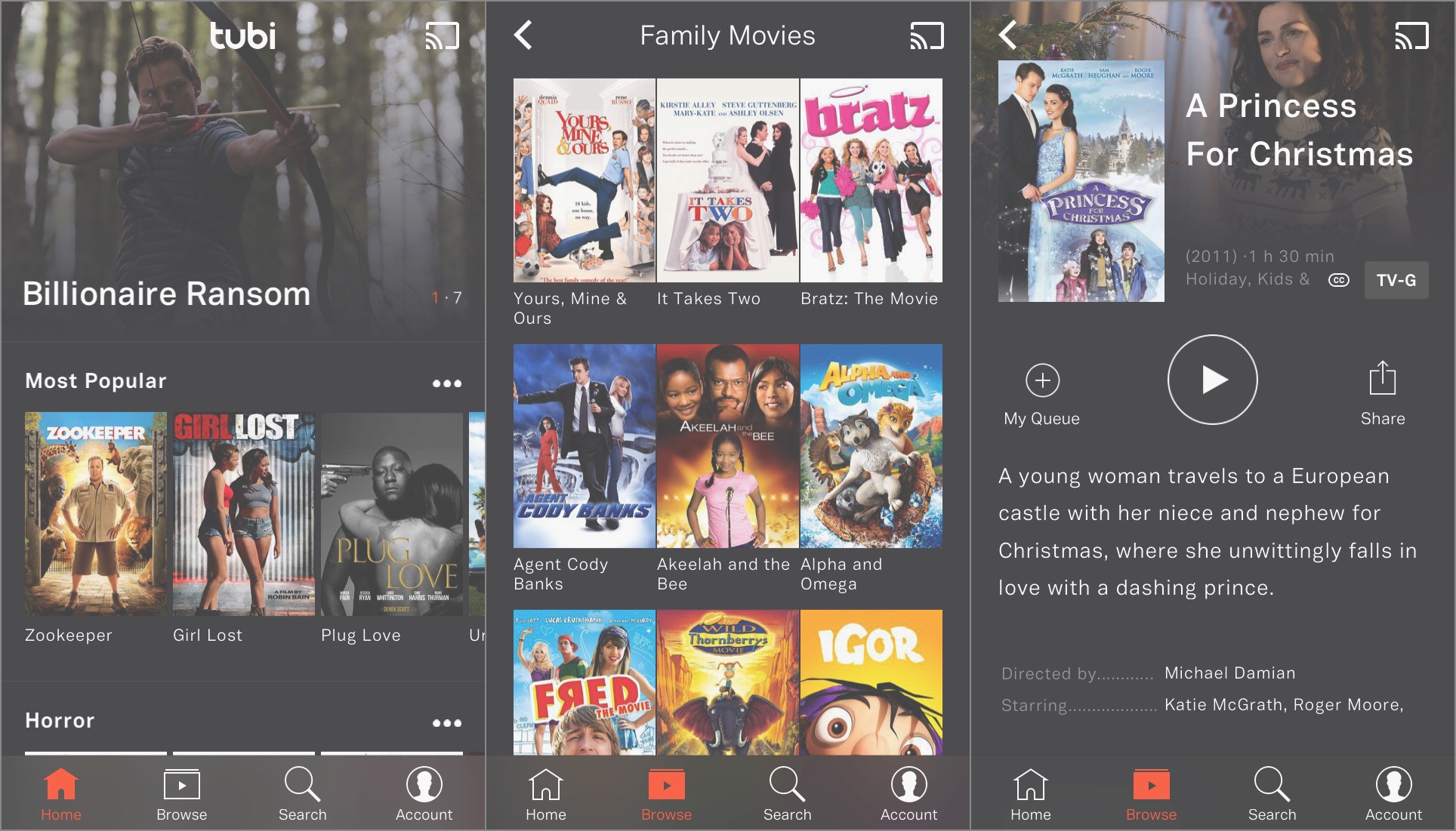This screenshot has height=831, width=1456.
Task: Go back from the Princess For Christmas detail screen
Action: 1008,35
